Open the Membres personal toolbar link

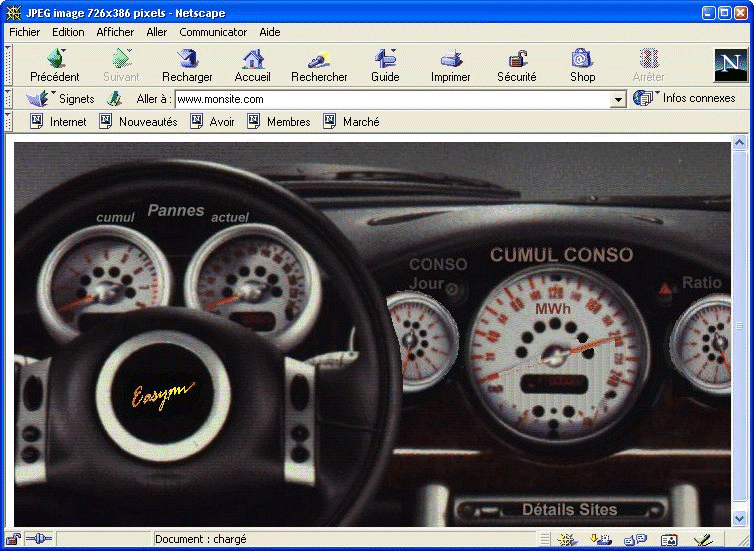pos(278,122)
